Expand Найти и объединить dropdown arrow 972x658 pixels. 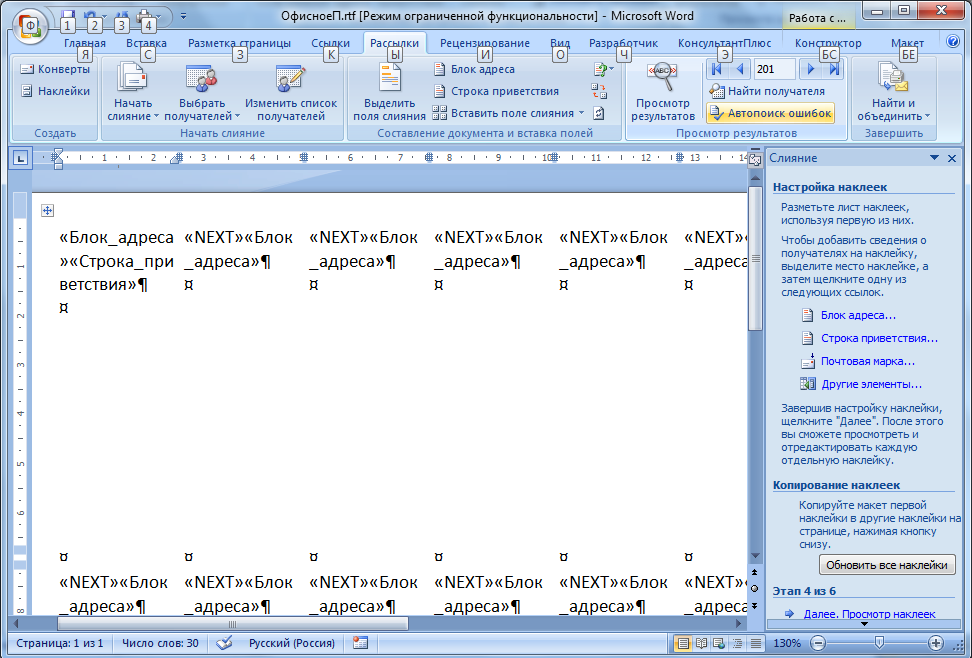pyautogui.click(x=927, y=116)
